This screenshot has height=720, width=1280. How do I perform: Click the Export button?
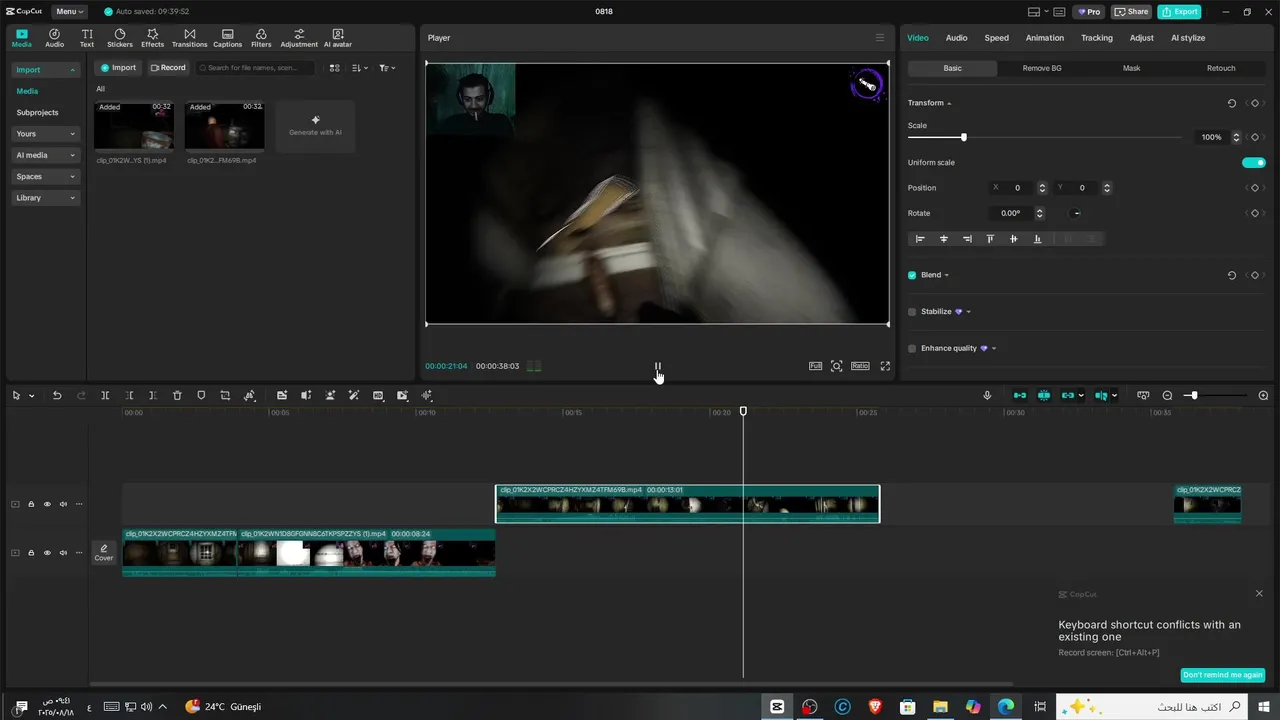(x=1179, y=12)
